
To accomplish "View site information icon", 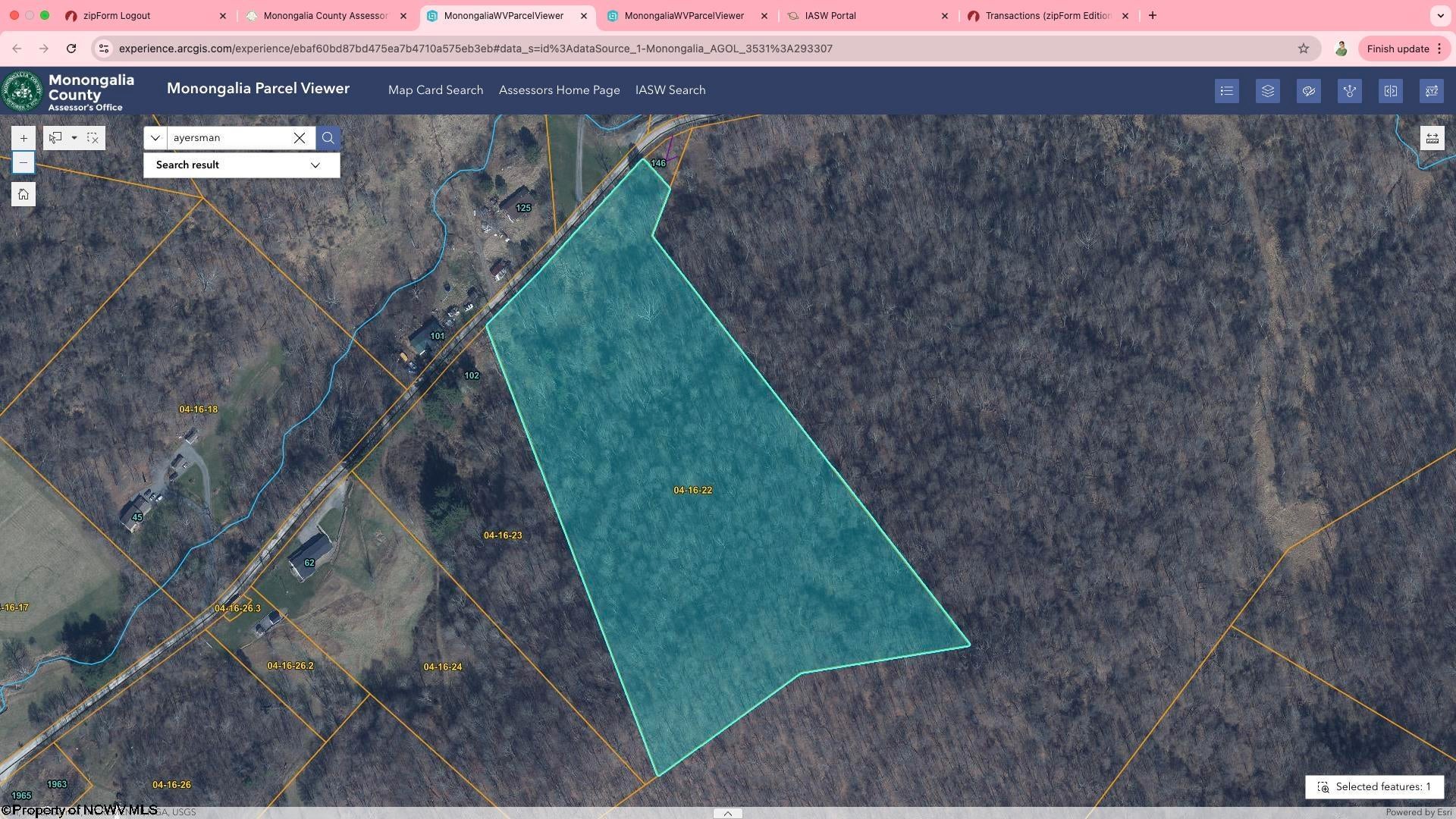I will [x=104, y=49].
